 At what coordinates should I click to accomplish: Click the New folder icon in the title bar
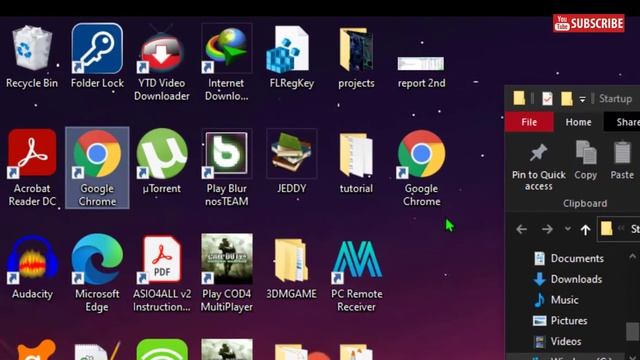tap(566, 98)
